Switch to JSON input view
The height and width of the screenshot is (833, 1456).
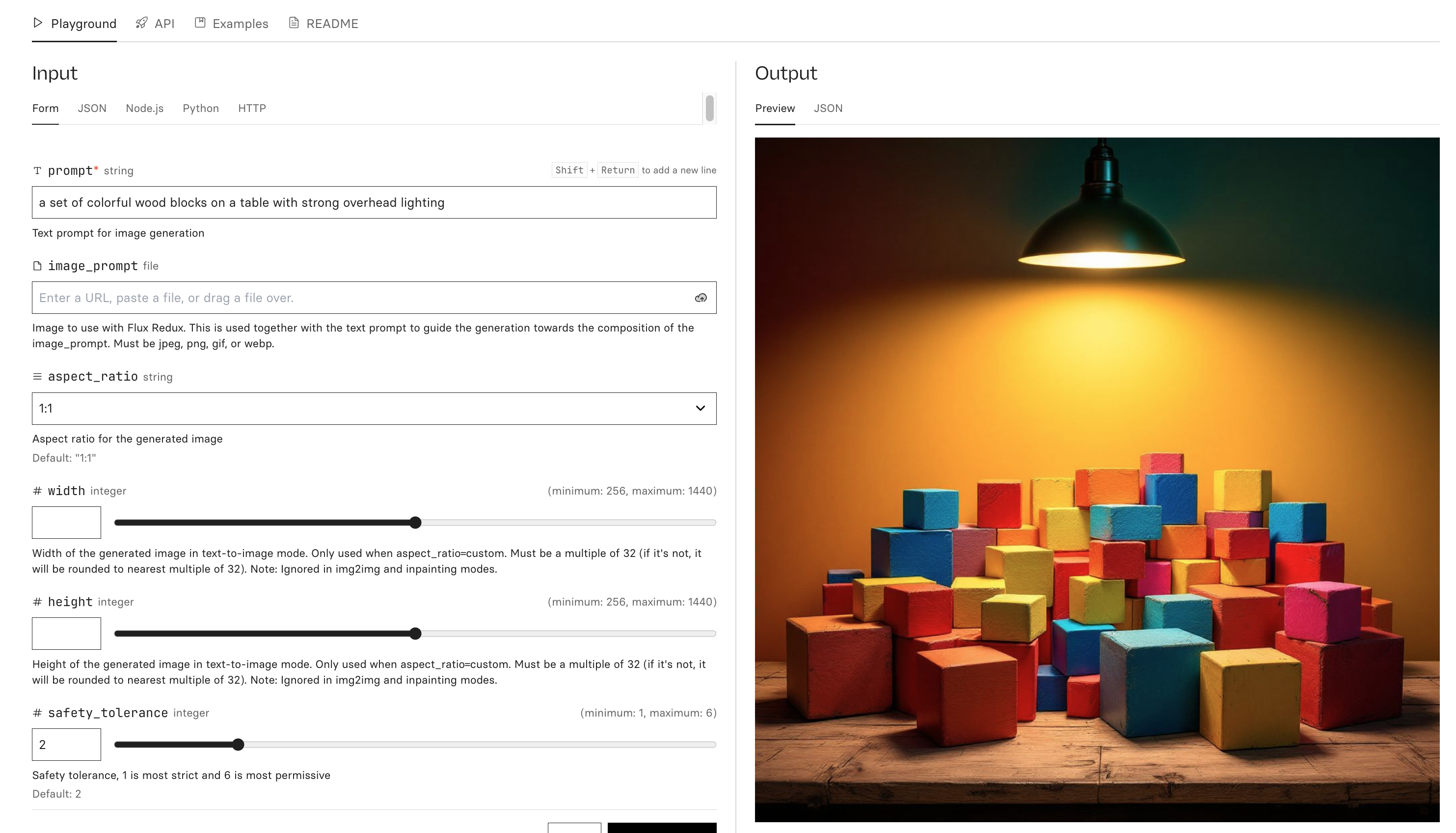click(x=91, y=108)
